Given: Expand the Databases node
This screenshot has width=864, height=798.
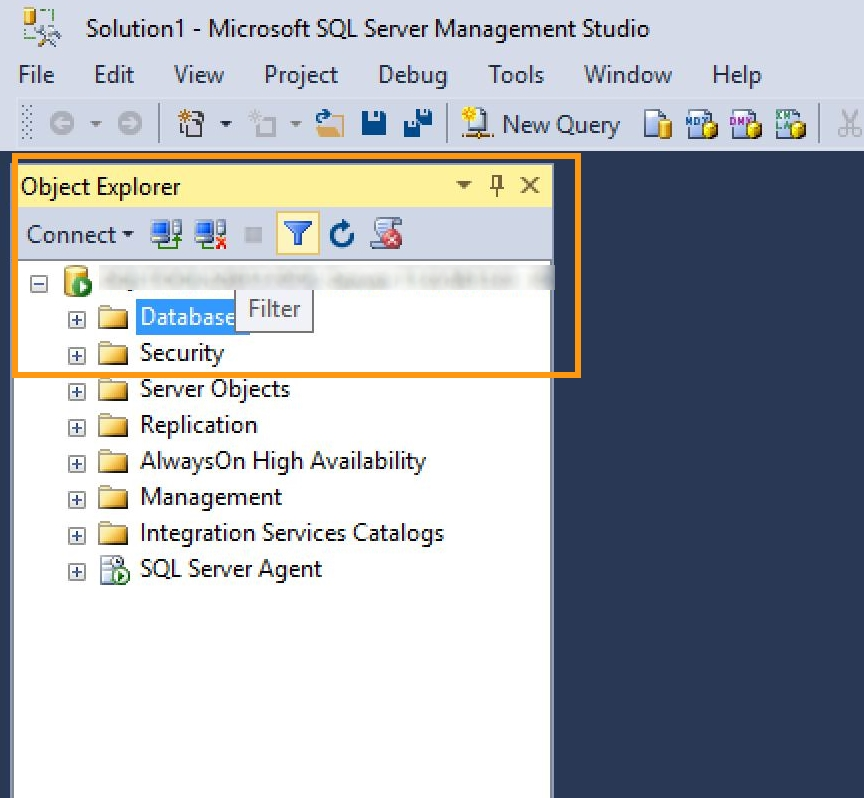Looking at the screenshot, I should pyautogui.click(x=77, y=320).
